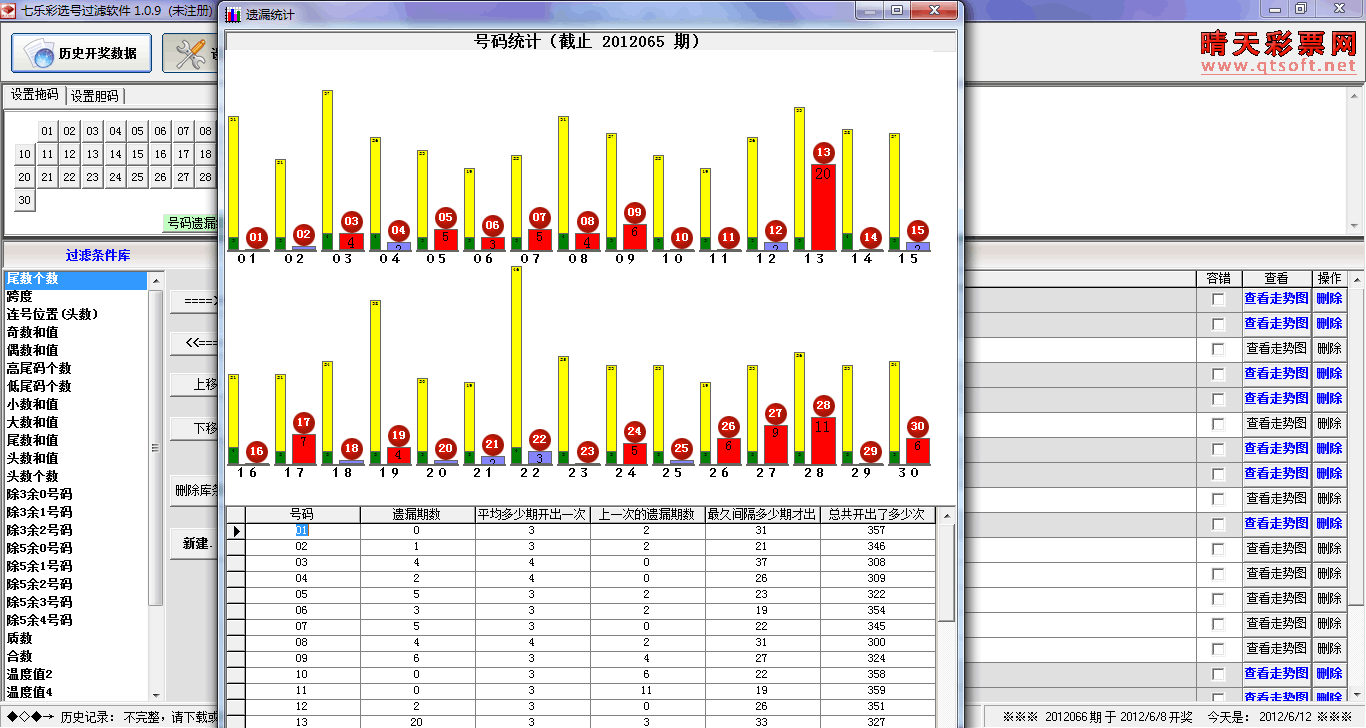Image resolution: width=1366 pixels, height=728 pixels.
Task: Tick the first checkbox in 容错 column
Action: (1218, 299)
